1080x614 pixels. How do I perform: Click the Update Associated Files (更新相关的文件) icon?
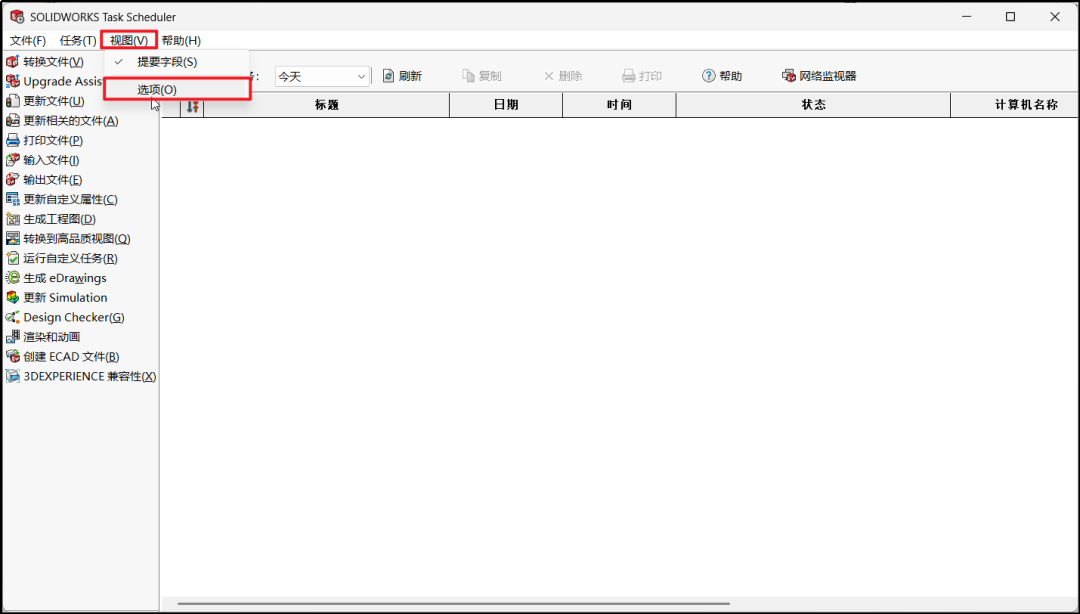click(x=12, y=121)
